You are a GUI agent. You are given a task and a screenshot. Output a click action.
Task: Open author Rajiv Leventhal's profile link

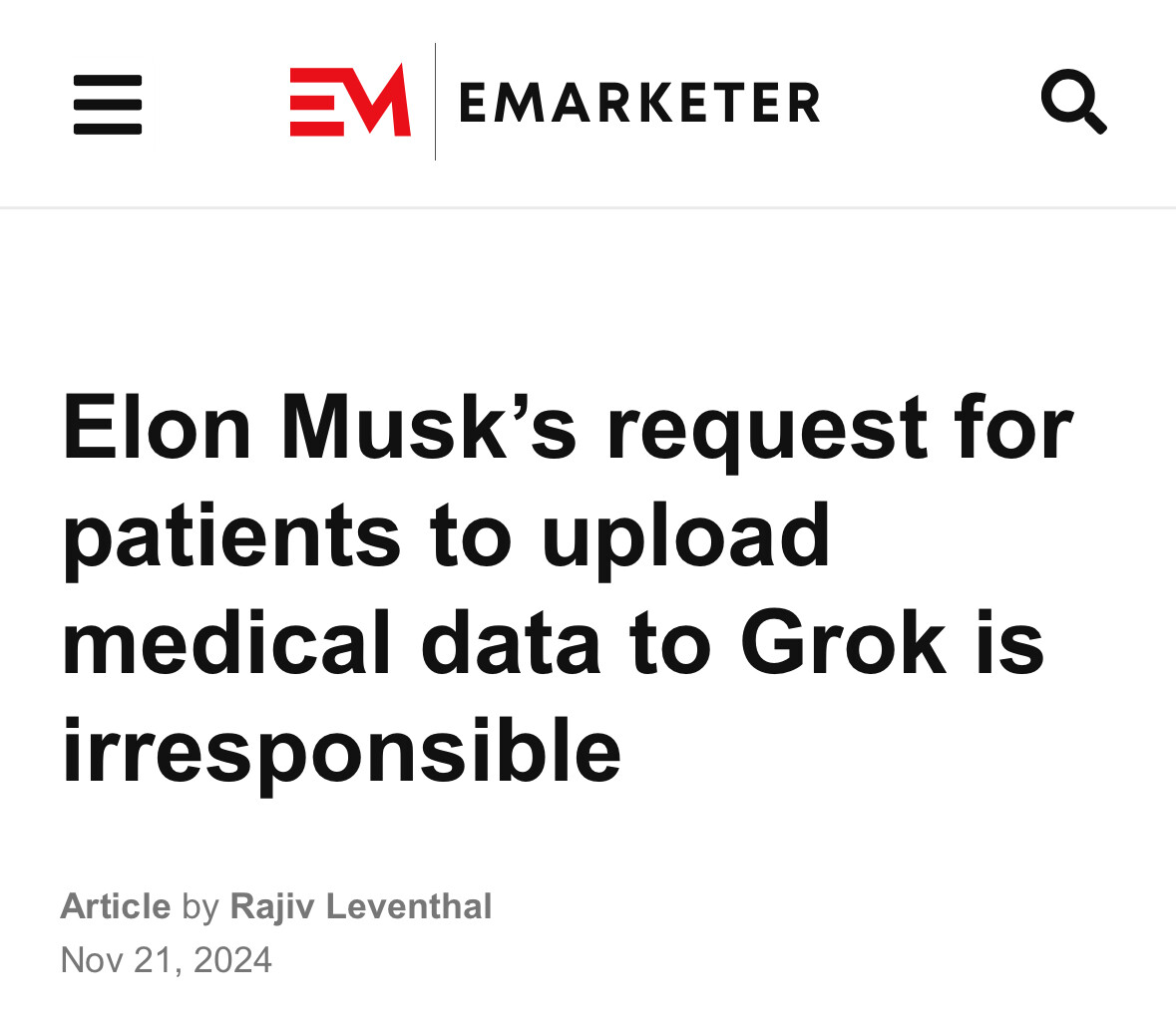coord(361,906)
